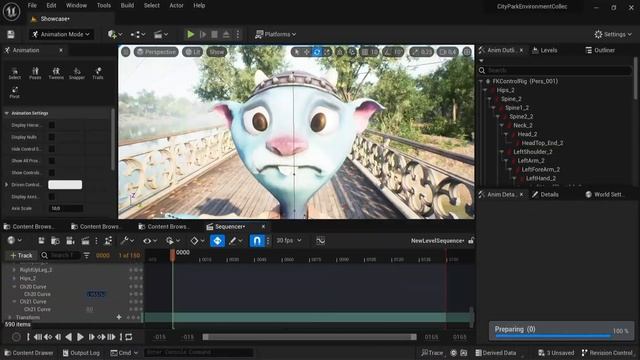The width and height of the screenshot is (640, 360).
Task: Toggle sequence looping button
Action: tap(129, 337)
